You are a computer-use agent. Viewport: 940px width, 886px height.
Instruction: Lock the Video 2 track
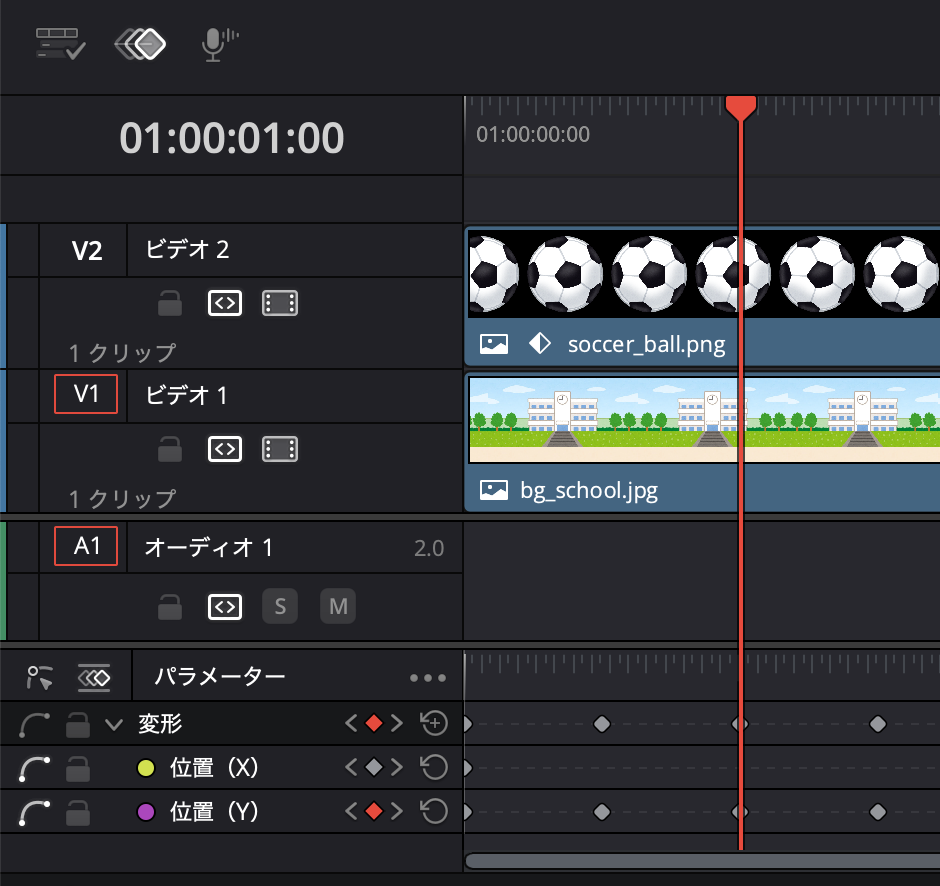[170, 303]
